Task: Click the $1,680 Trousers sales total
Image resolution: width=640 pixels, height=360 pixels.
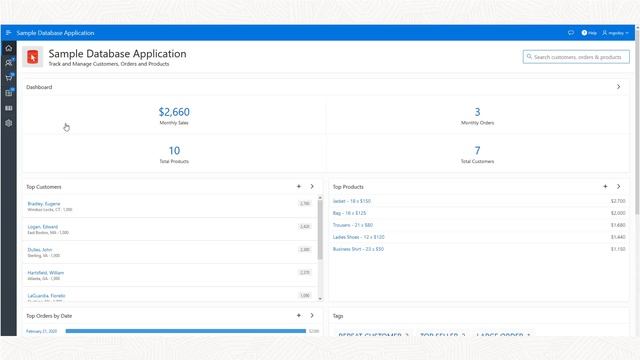Action: 618,225
